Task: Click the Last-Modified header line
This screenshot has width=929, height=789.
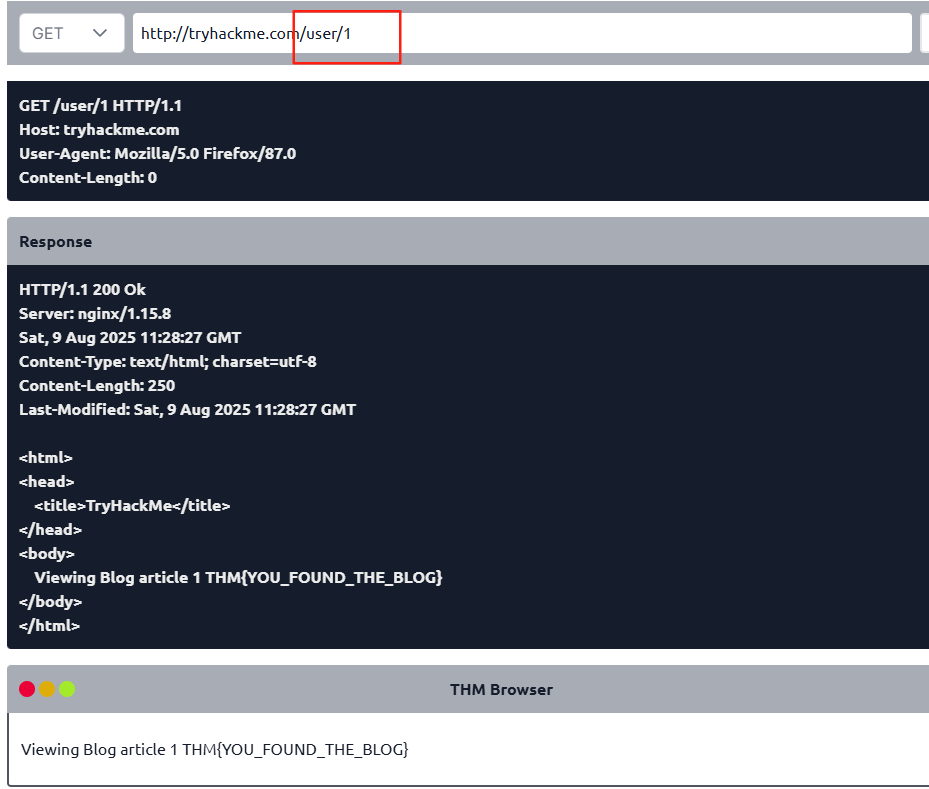Action: point(187,410)
